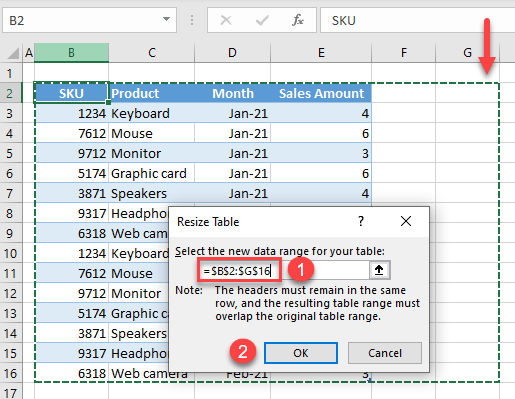515x399 pixels.
Task: Click the table range input field
Action: (x=283, y=270)
